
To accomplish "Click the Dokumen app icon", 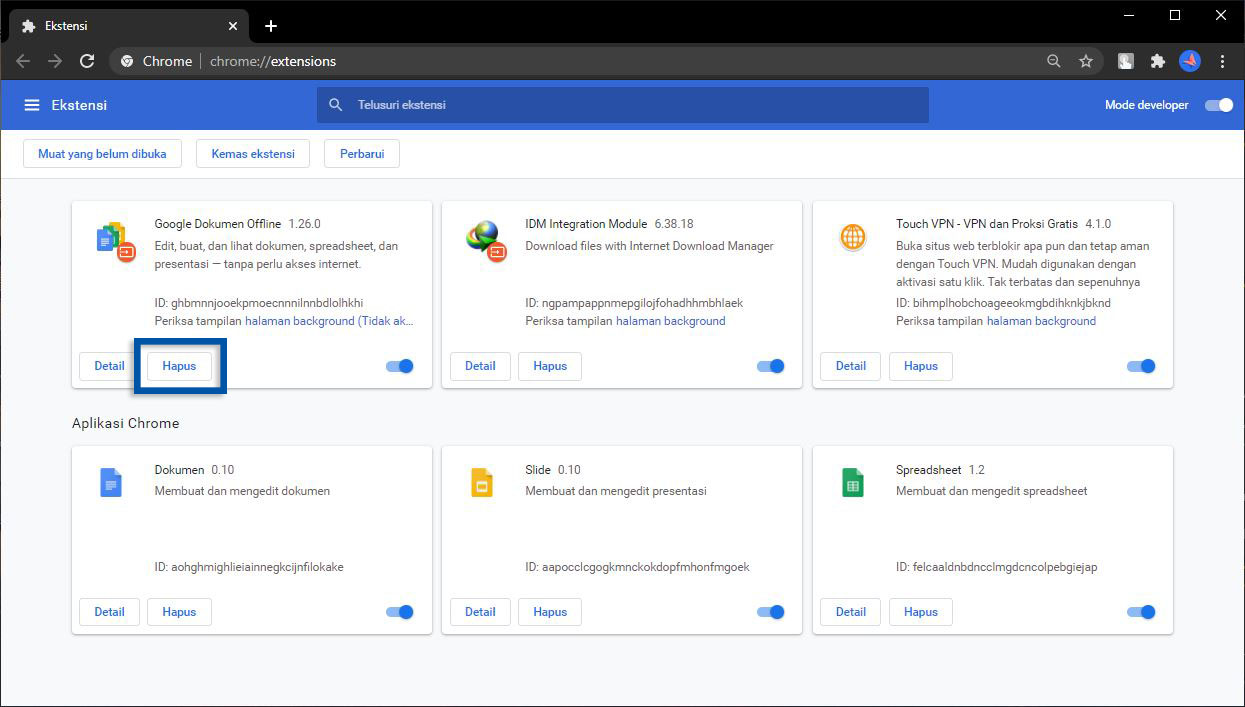I will pos(110,482).
